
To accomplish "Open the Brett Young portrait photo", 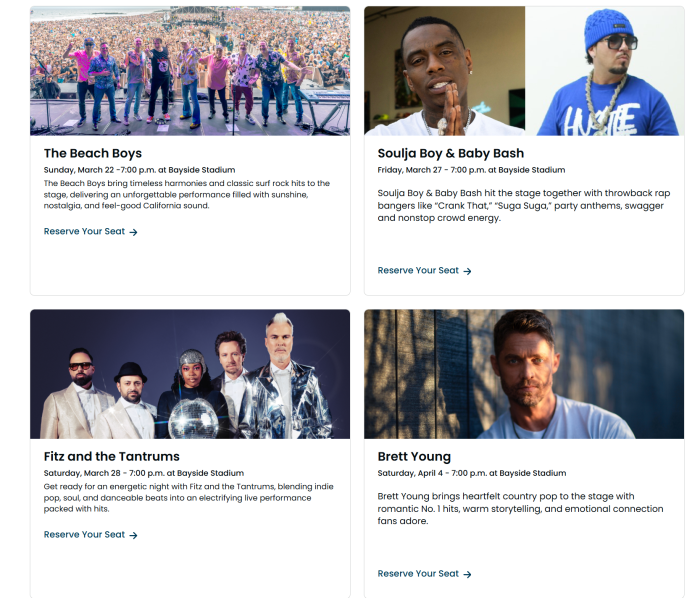I will [524, 374].
